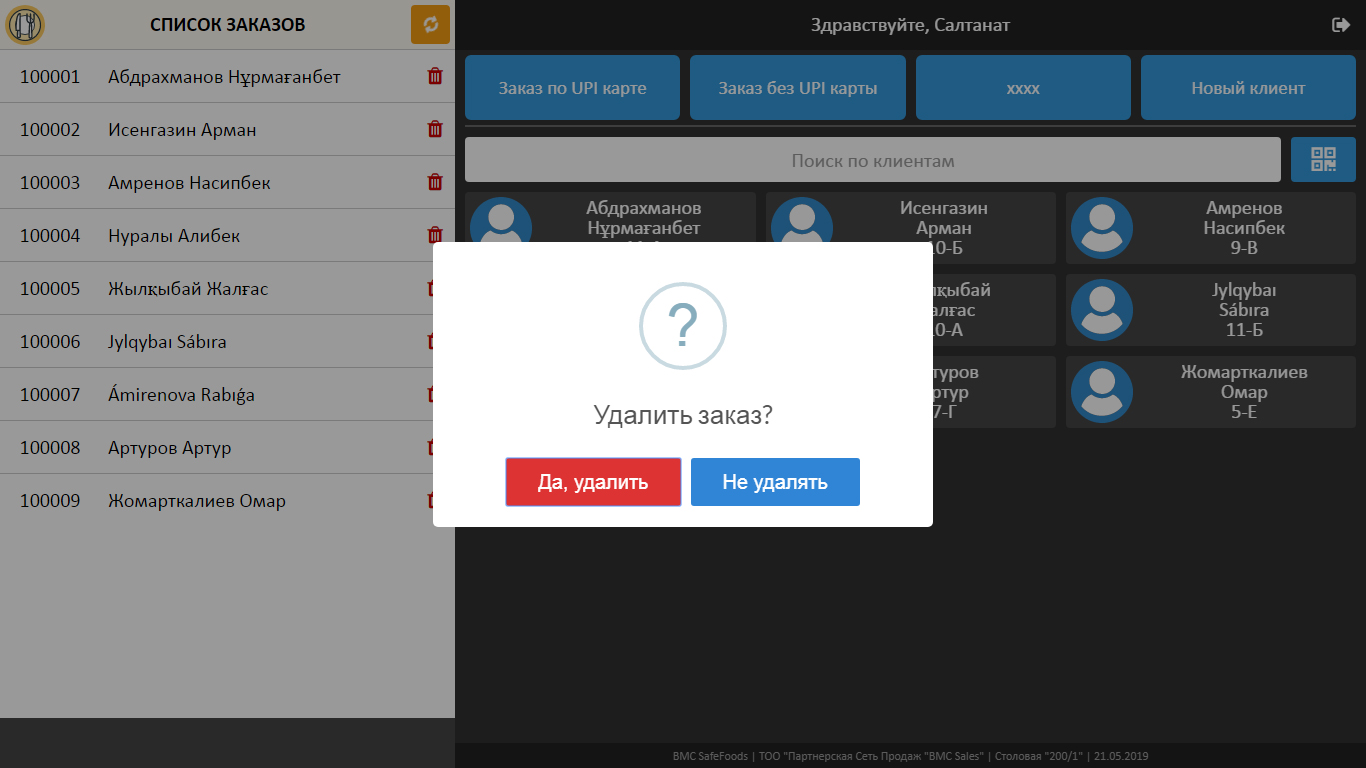This screenshot has height=768, width=1366.
Task: Select the Амренов Насипбек 9-В client card
Action: click(1210, 227)
